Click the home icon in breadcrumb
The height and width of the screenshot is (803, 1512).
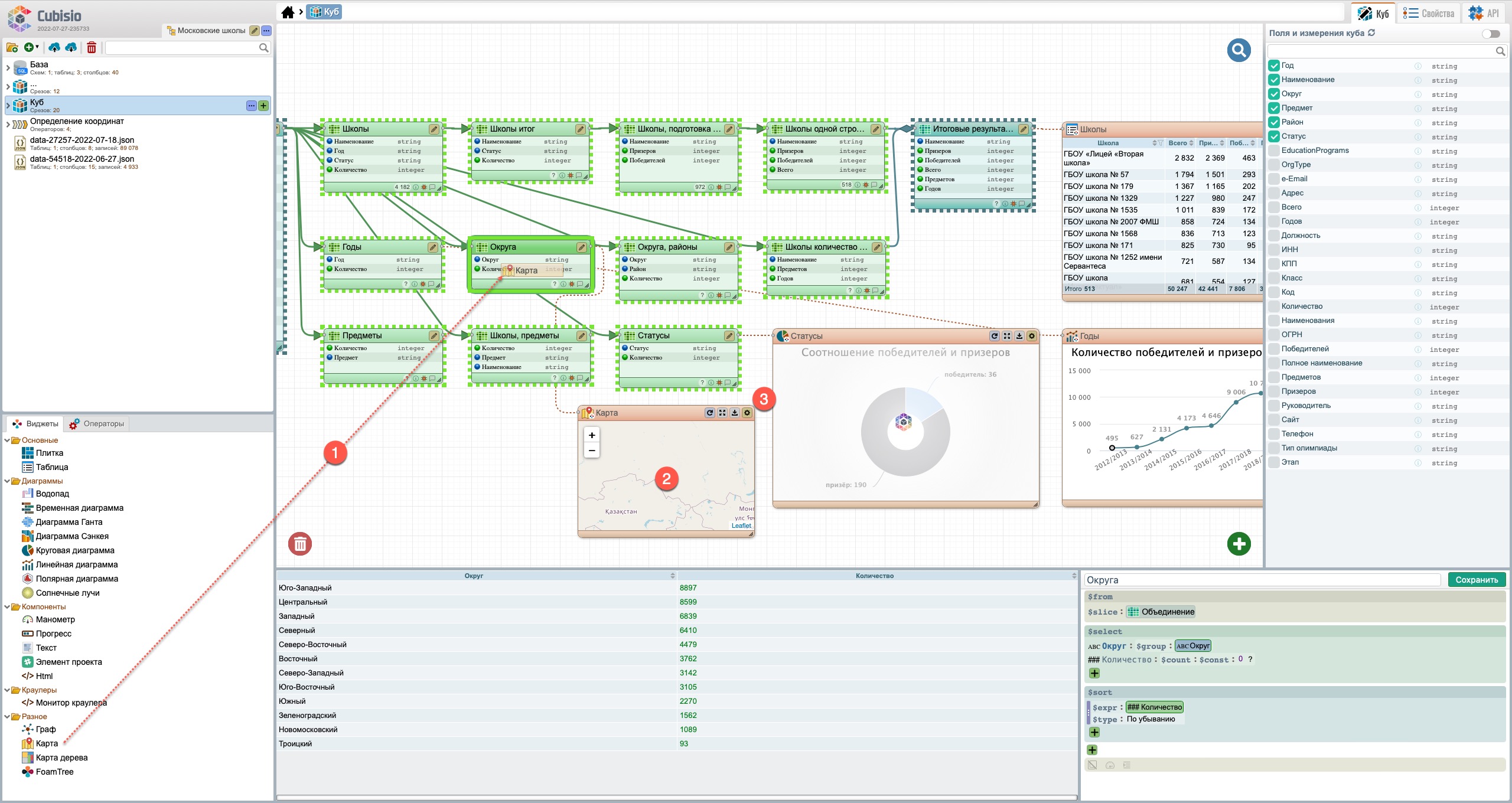(288, 12)
